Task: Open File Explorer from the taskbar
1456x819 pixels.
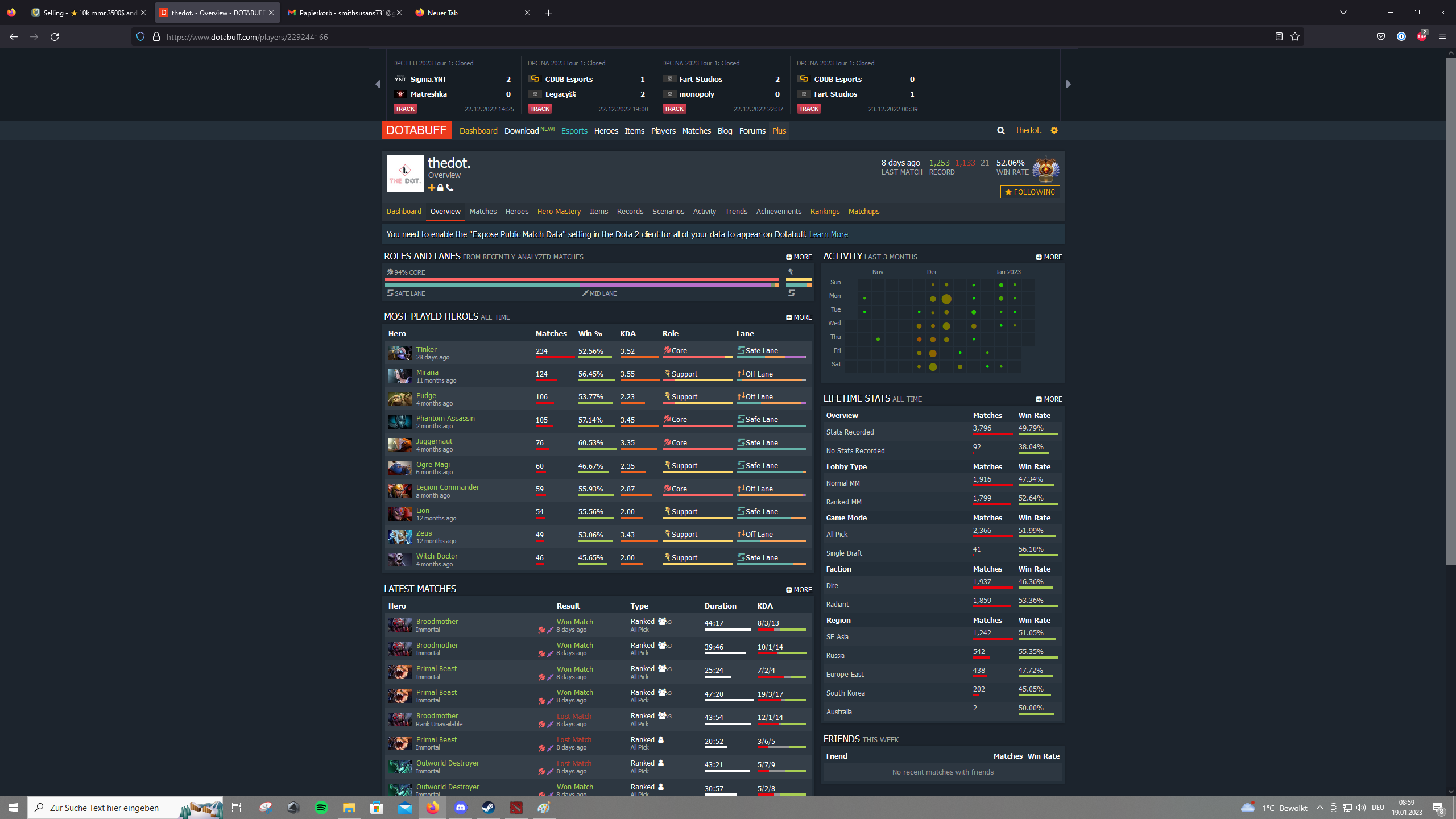Action: pos(349,808)
